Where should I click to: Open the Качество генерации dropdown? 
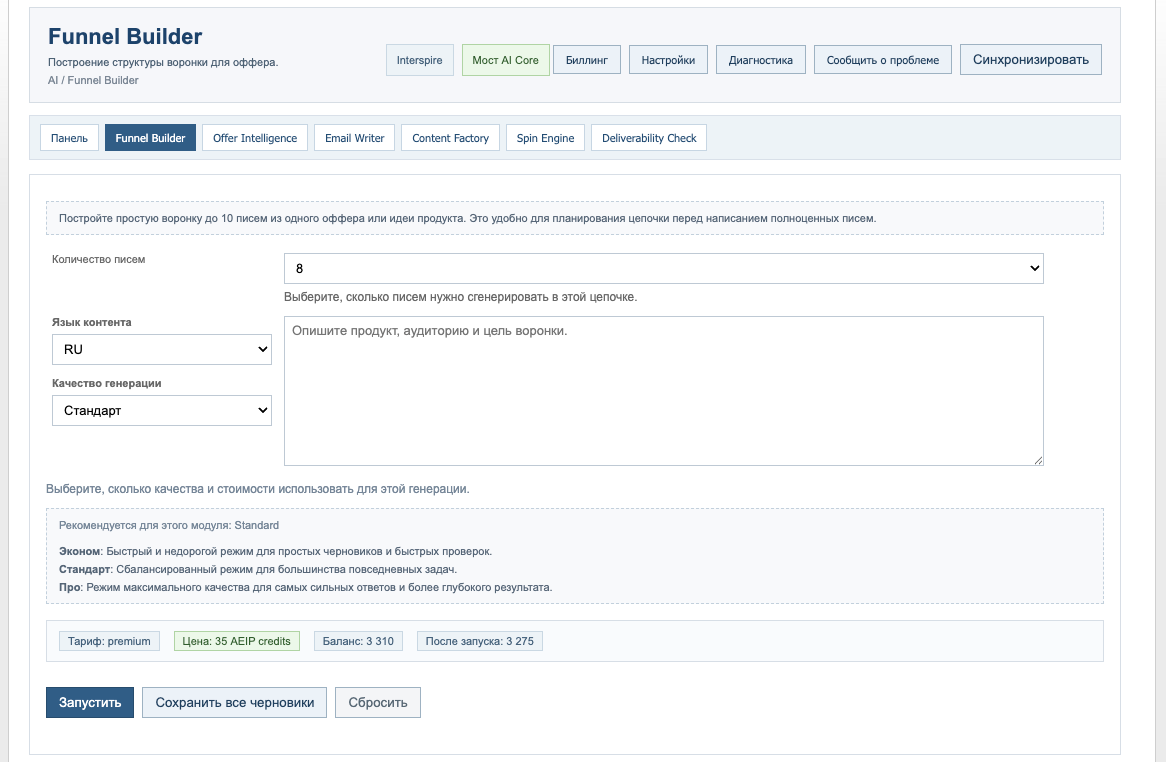click(x=161, y=410)
